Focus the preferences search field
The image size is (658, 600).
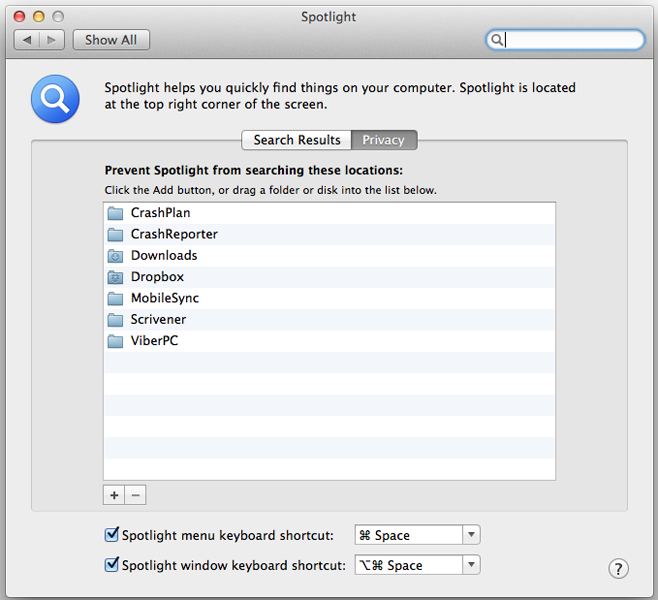(565, 40)
